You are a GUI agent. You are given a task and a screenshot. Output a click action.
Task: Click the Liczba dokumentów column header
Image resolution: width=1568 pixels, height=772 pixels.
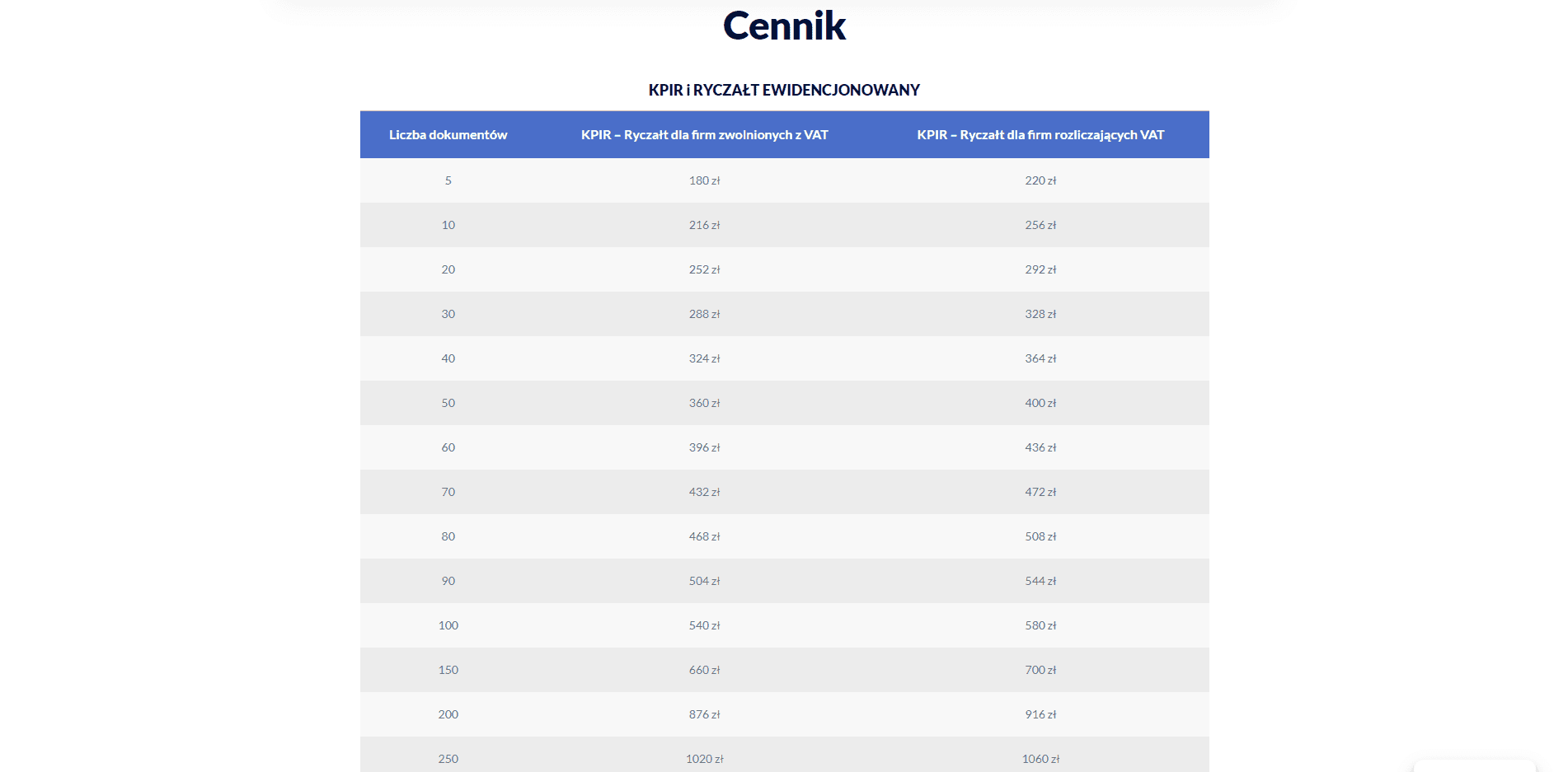[448, 135]
